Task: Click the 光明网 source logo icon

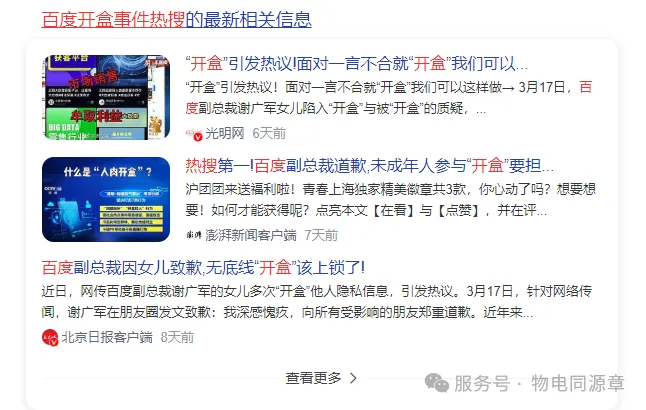Action: tap(194, 134)
